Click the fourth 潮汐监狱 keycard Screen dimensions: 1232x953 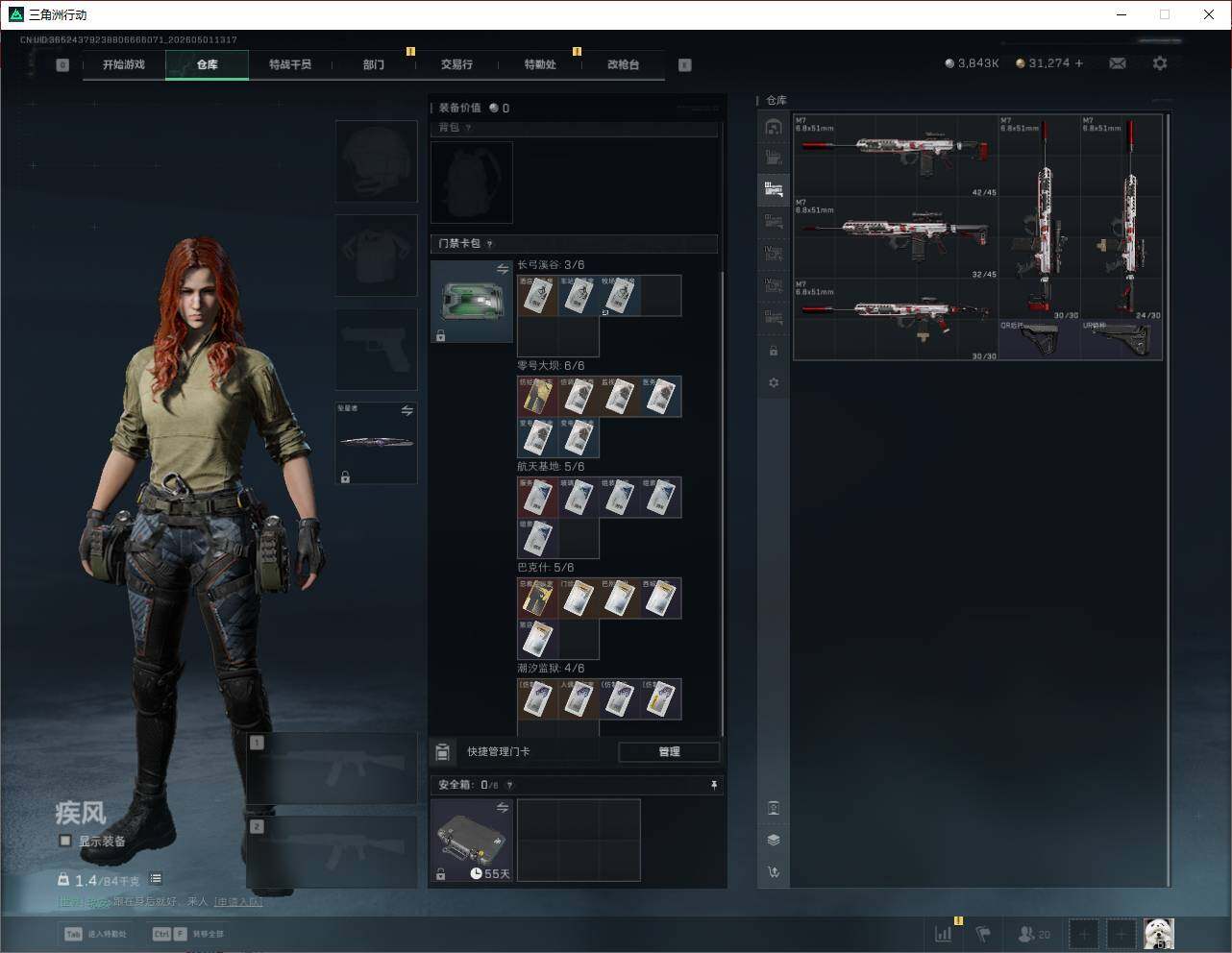[x=660, y=699]
